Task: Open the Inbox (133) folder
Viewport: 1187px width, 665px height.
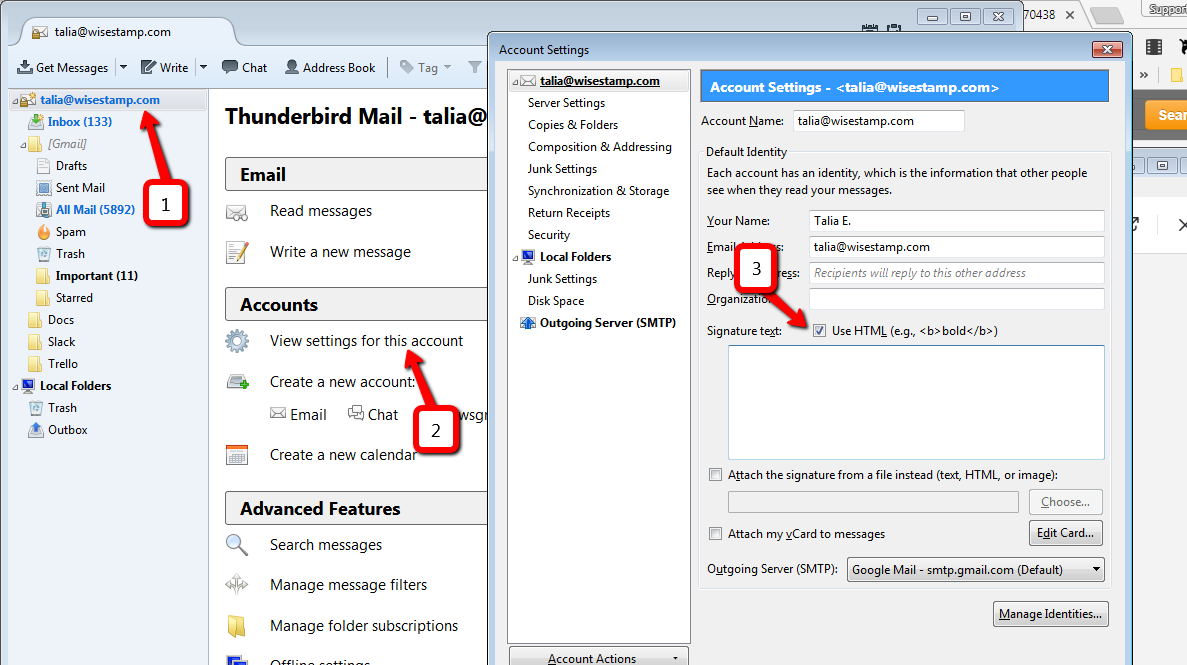Action: point(79,121)
